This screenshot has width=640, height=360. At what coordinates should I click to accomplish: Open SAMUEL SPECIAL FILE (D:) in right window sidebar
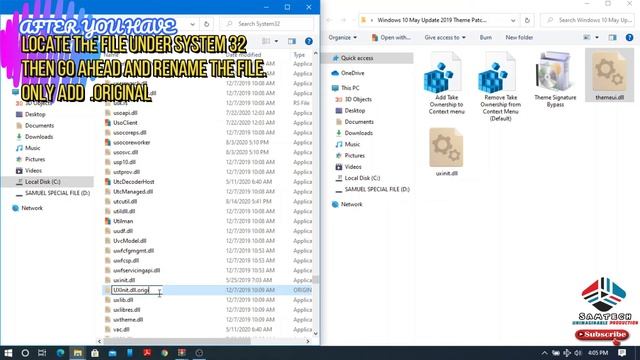(x=377, y=189)
